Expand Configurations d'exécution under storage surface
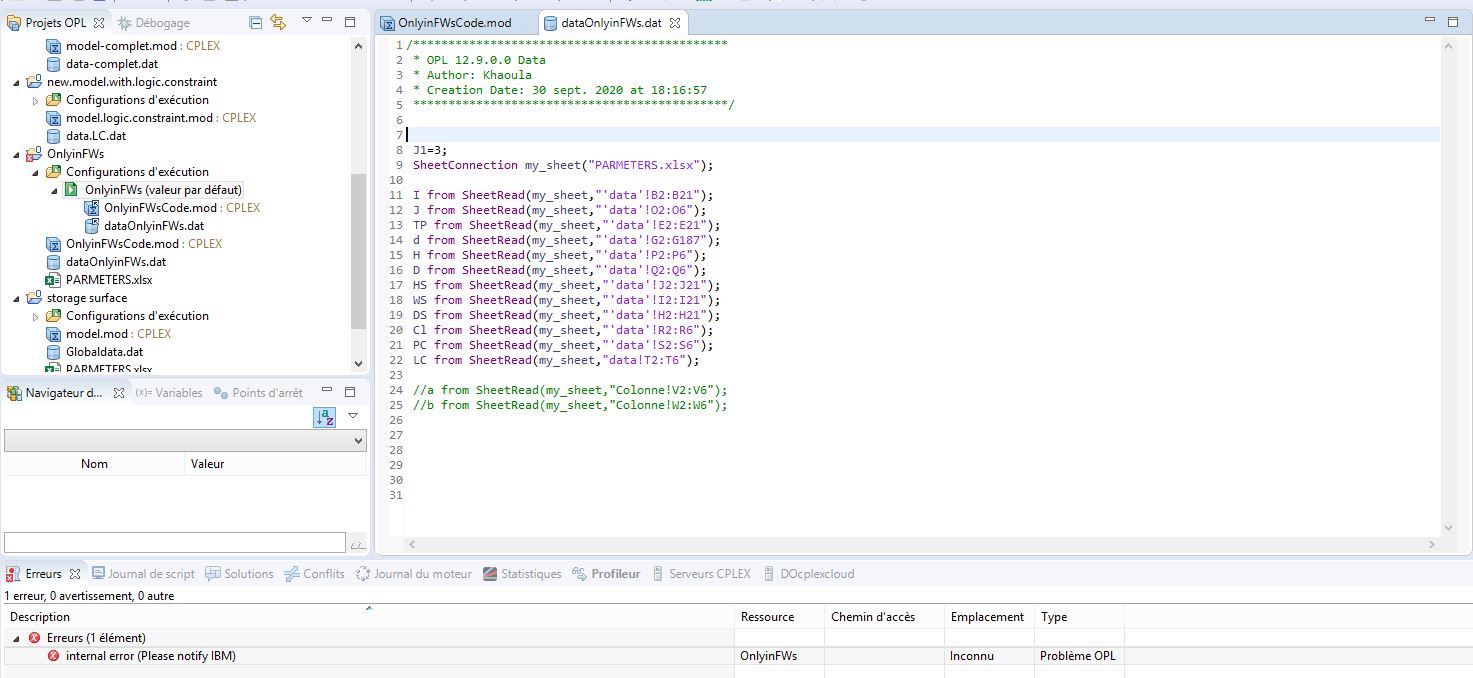 pos(35,316)
